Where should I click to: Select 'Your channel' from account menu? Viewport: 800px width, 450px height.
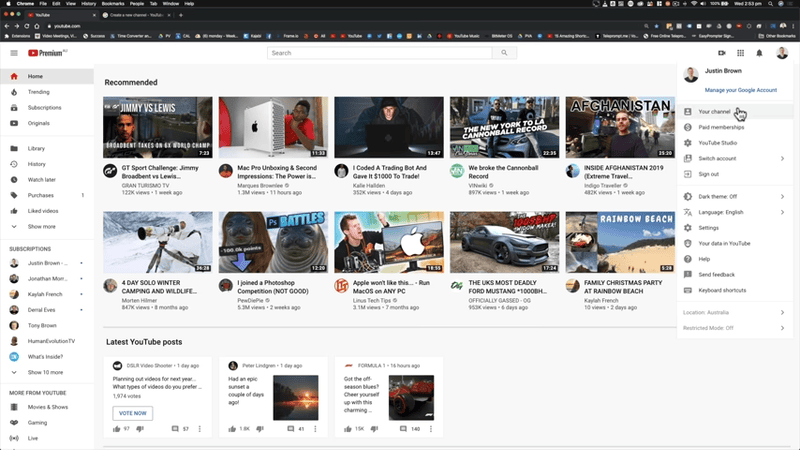(715, 112)
